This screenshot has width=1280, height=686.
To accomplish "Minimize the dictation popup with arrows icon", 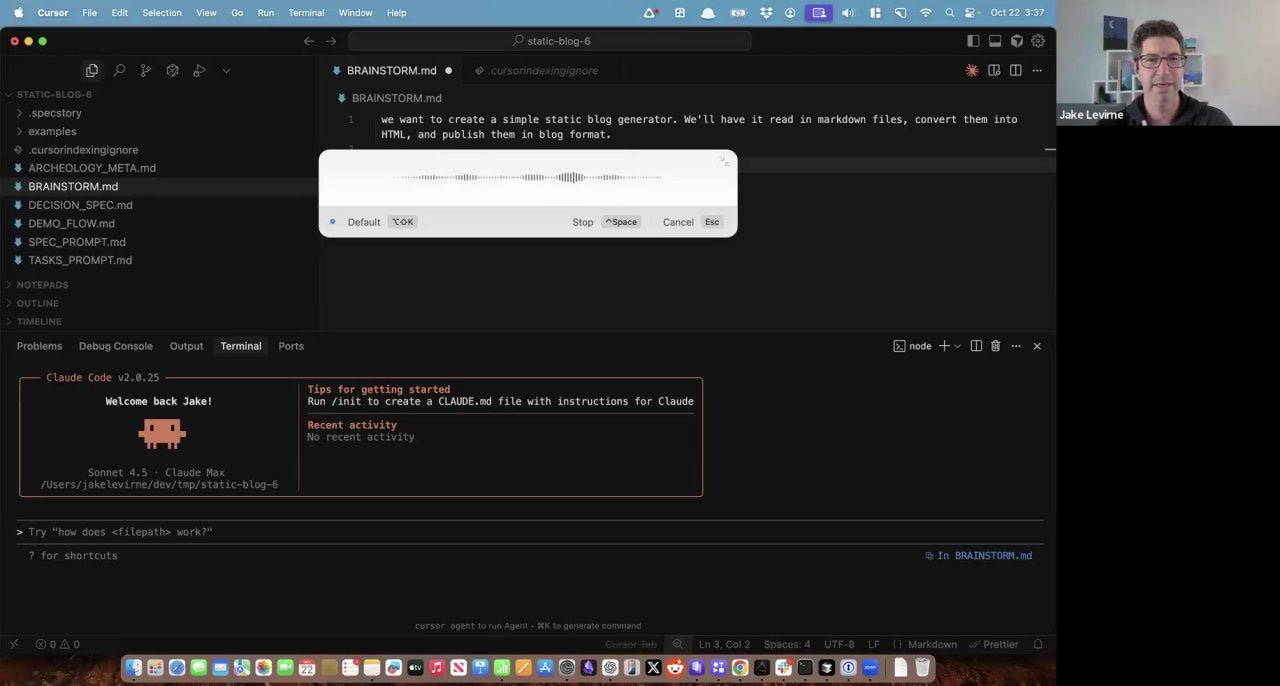I will click(x=725, y=161).
